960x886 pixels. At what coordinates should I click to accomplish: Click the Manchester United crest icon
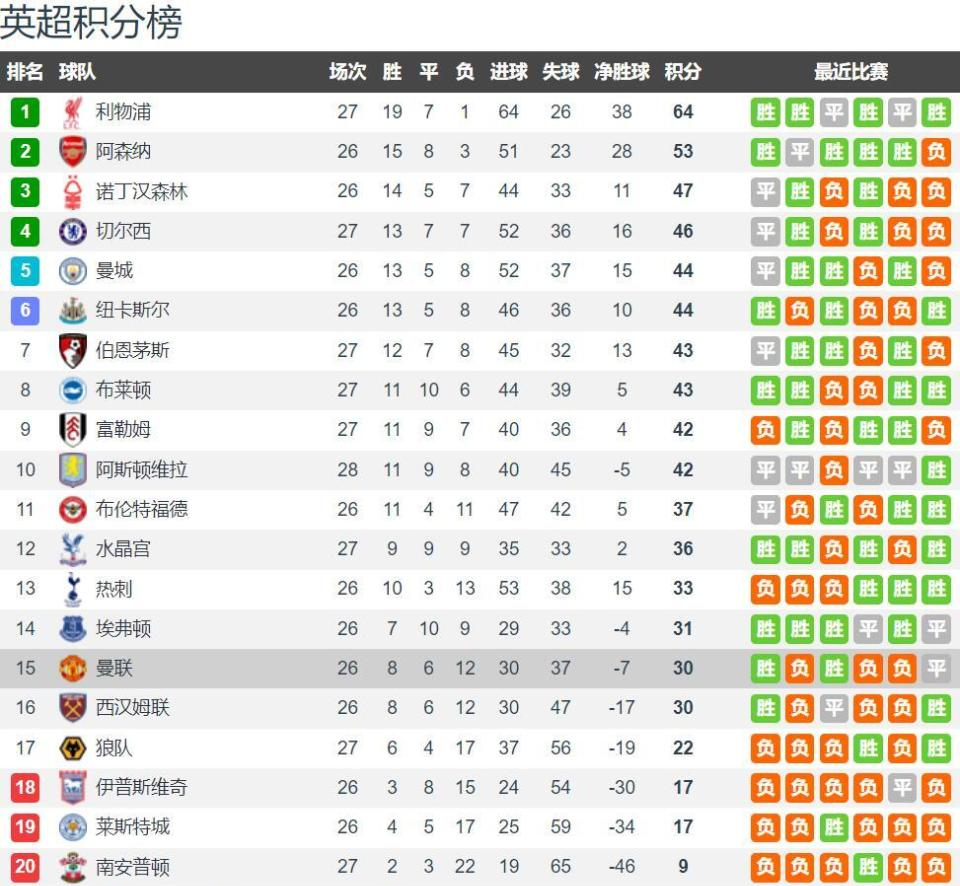[73, 668]
